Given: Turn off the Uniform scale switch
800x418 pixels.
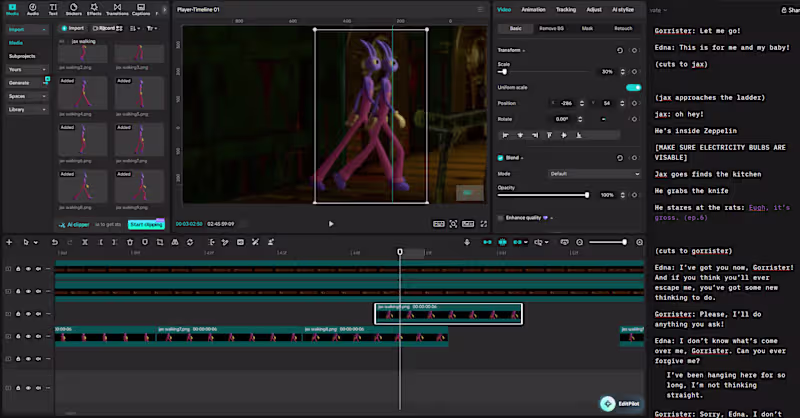Looking at the screenshot, I should click(633, 87).
